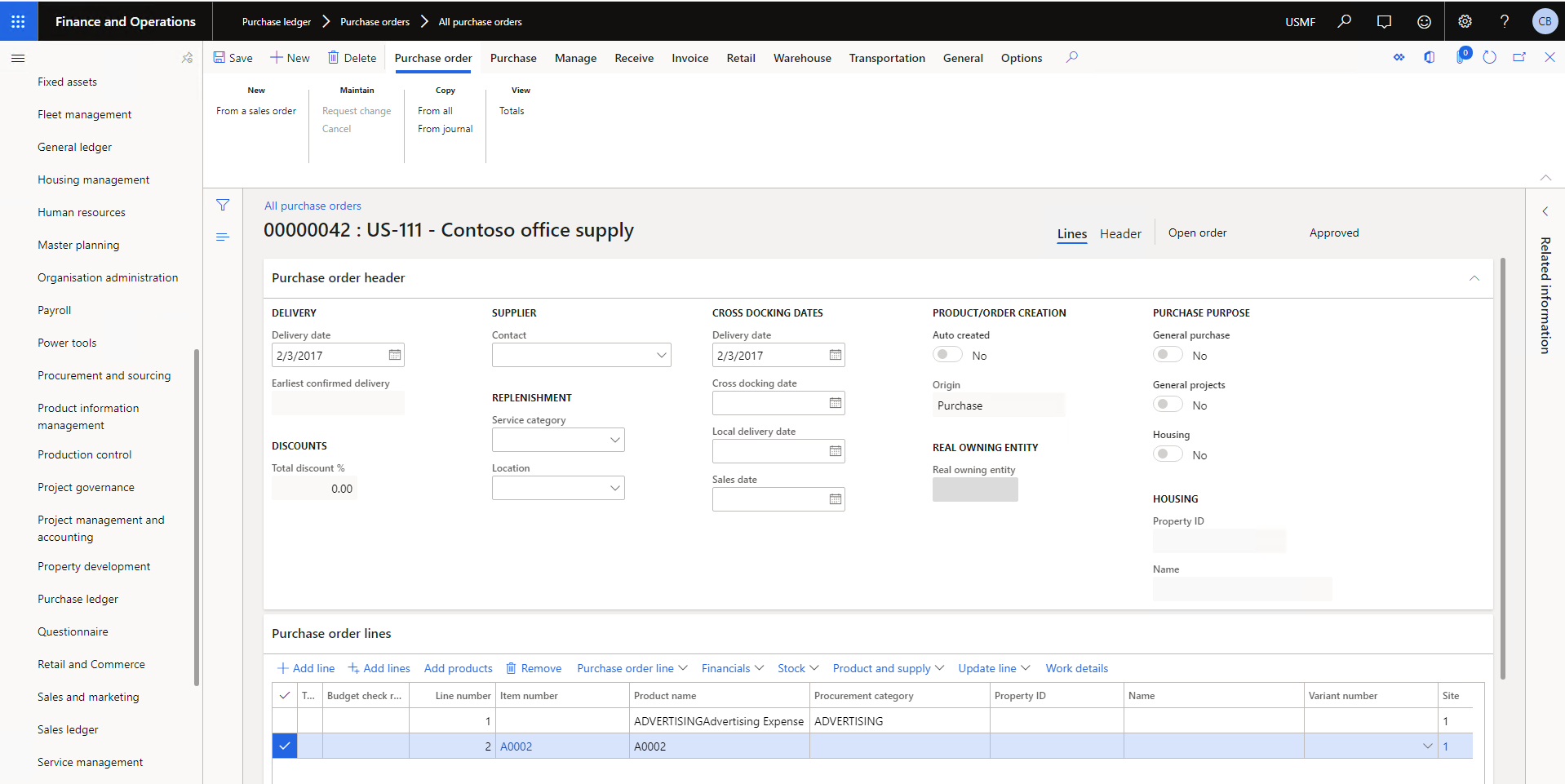Image resolution: width=1565 pixels, height=784 pixels.
Task: Switch to the Receive tab
Action: [x=634, y=58]
